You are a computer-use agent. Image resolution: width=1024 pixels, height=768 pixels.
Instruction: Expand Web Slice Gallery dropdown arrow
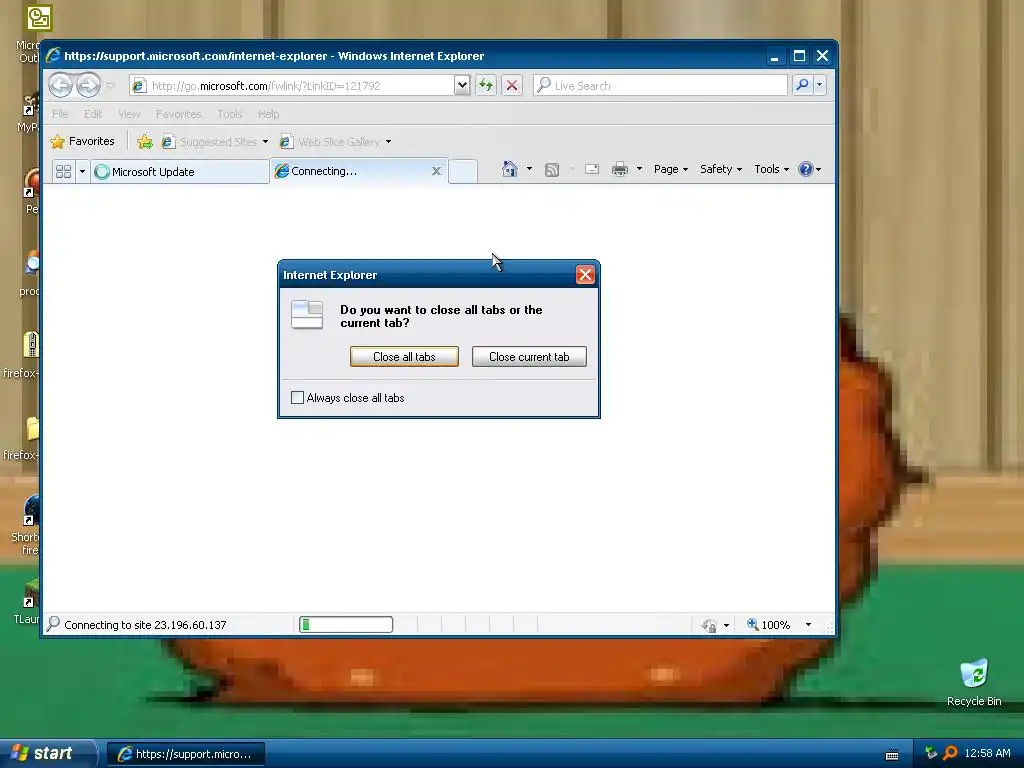(x=389, y=142)
